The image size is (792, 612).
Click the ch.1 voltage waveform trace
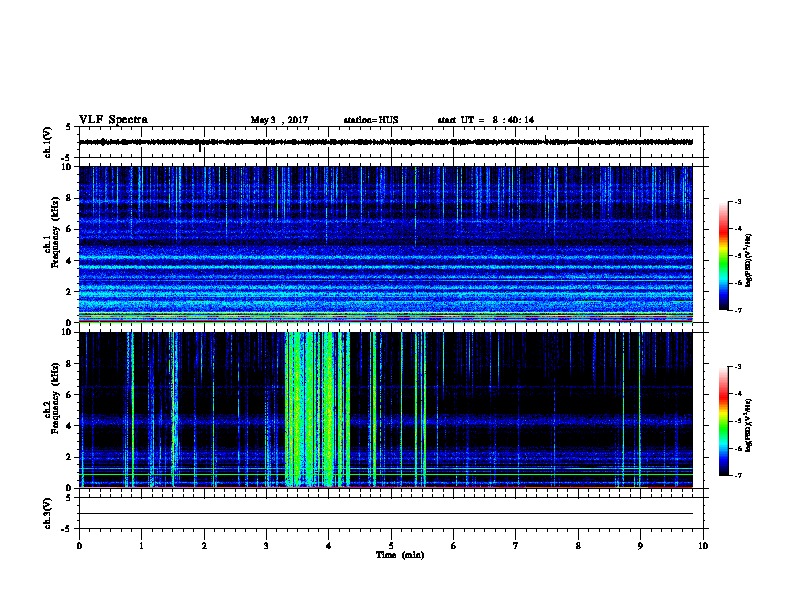click(x=386, y=142)
